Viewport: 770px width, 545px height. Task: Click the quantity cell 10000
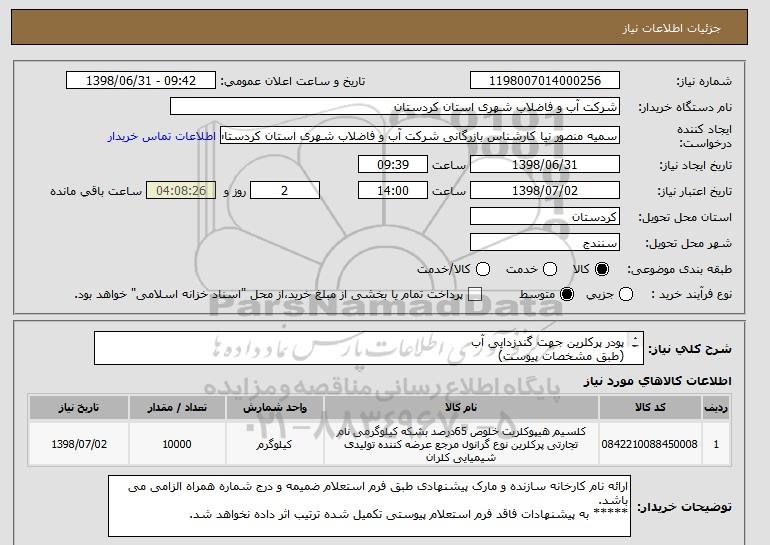177,444
